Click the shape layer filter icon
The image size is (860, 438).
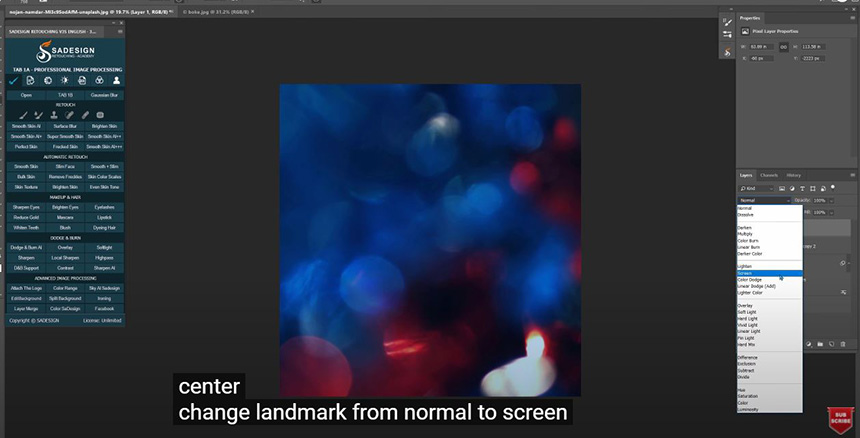[x=813, y=189]
